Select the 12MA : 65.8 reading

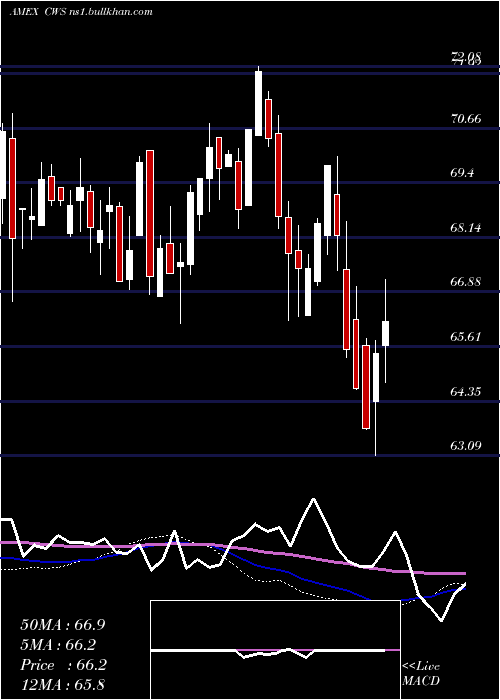[x=63, y=684]
